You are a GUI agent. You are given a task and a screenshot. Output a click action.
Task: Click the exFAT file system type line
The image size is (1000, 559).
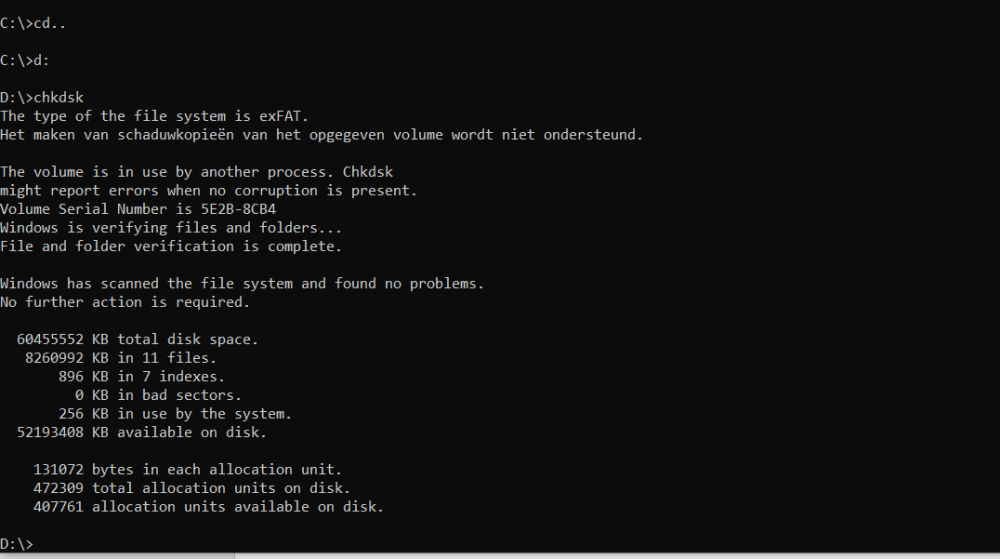(161, 116)
